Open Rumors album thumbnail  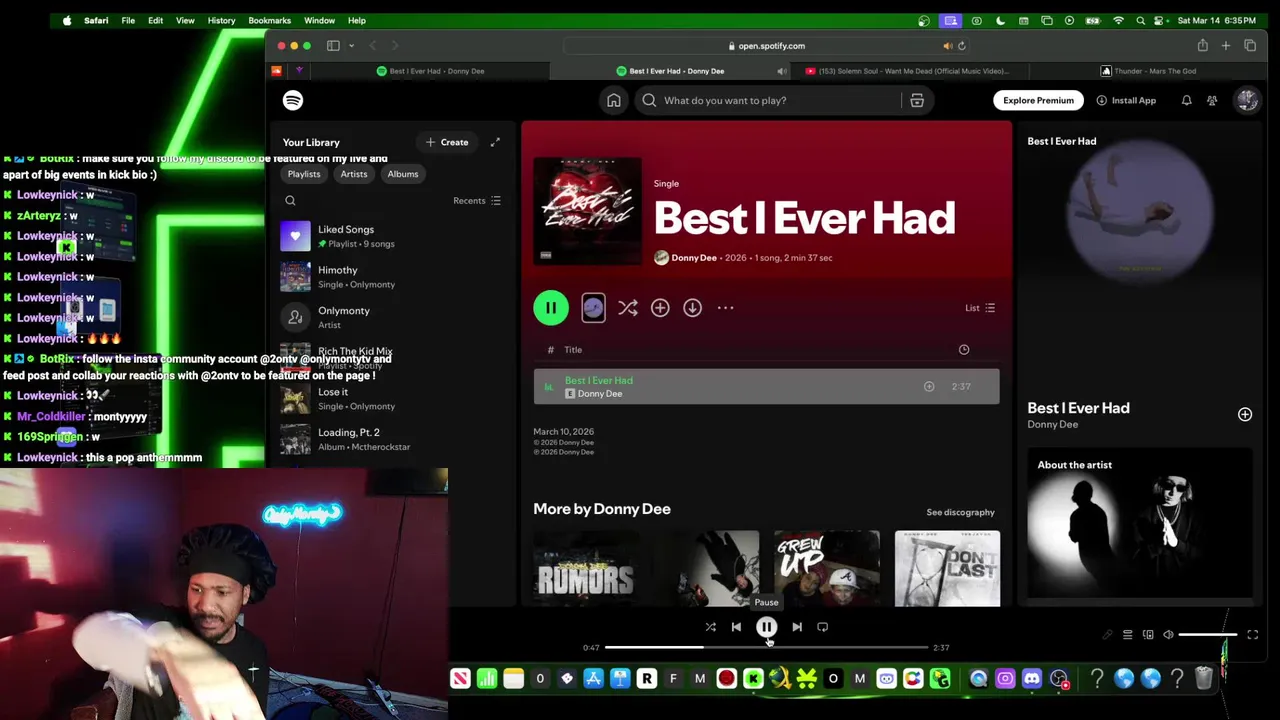pos(585,568)
